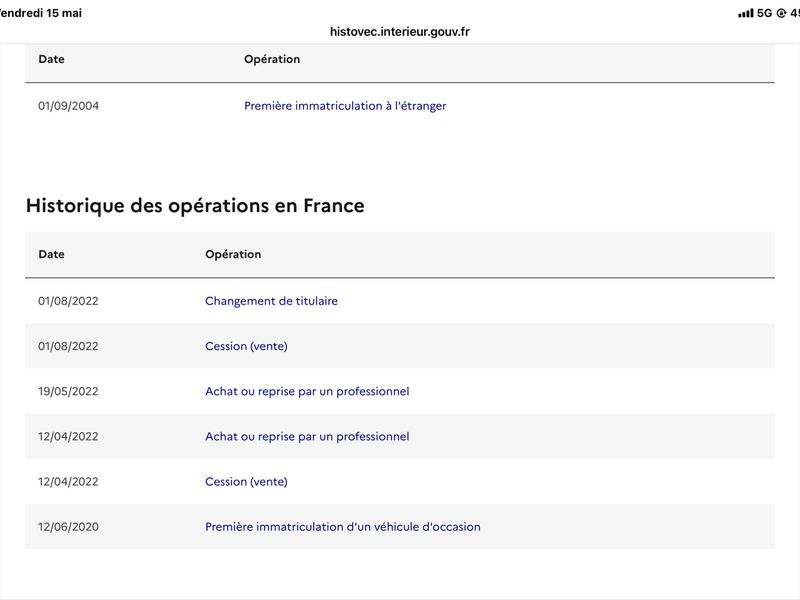Select 'Cession (vente)' dated 01/08/2022
Viewport: 800px width, 600px height.
[246, 346]
